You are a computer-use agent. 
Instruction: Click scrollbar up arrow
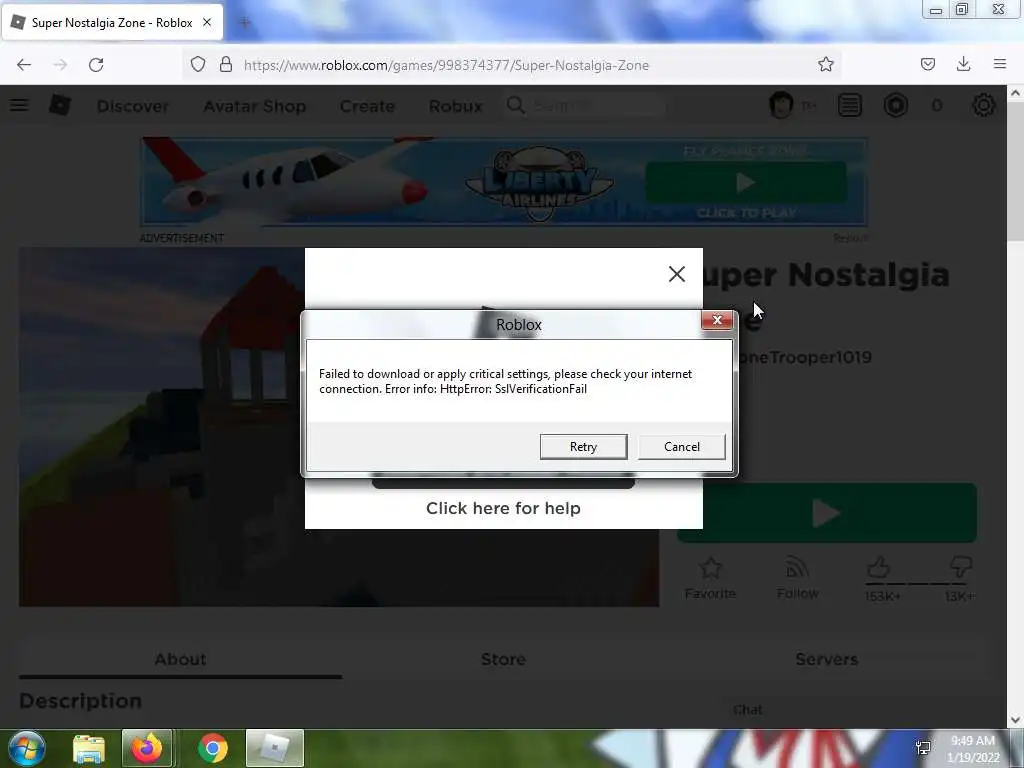[x=1016, y=93]
